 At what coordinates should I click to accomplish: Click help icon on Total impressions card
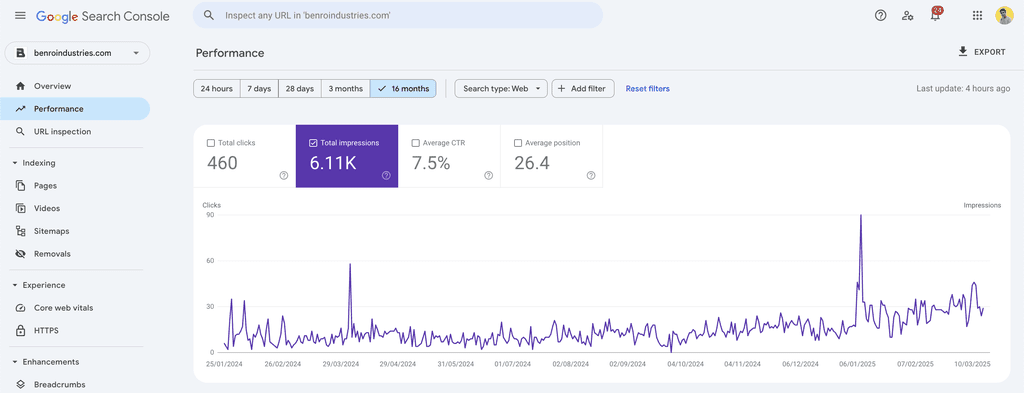(x=386, y=175)
